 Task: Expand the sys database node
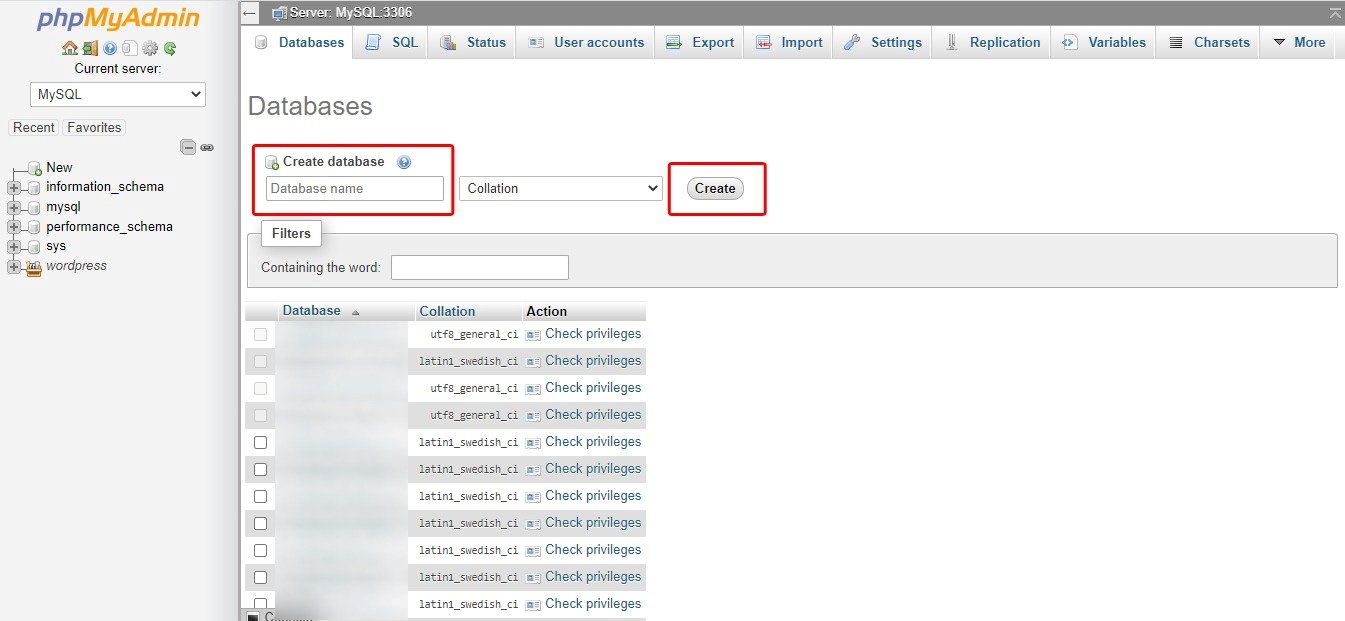(x=14, y=246)
